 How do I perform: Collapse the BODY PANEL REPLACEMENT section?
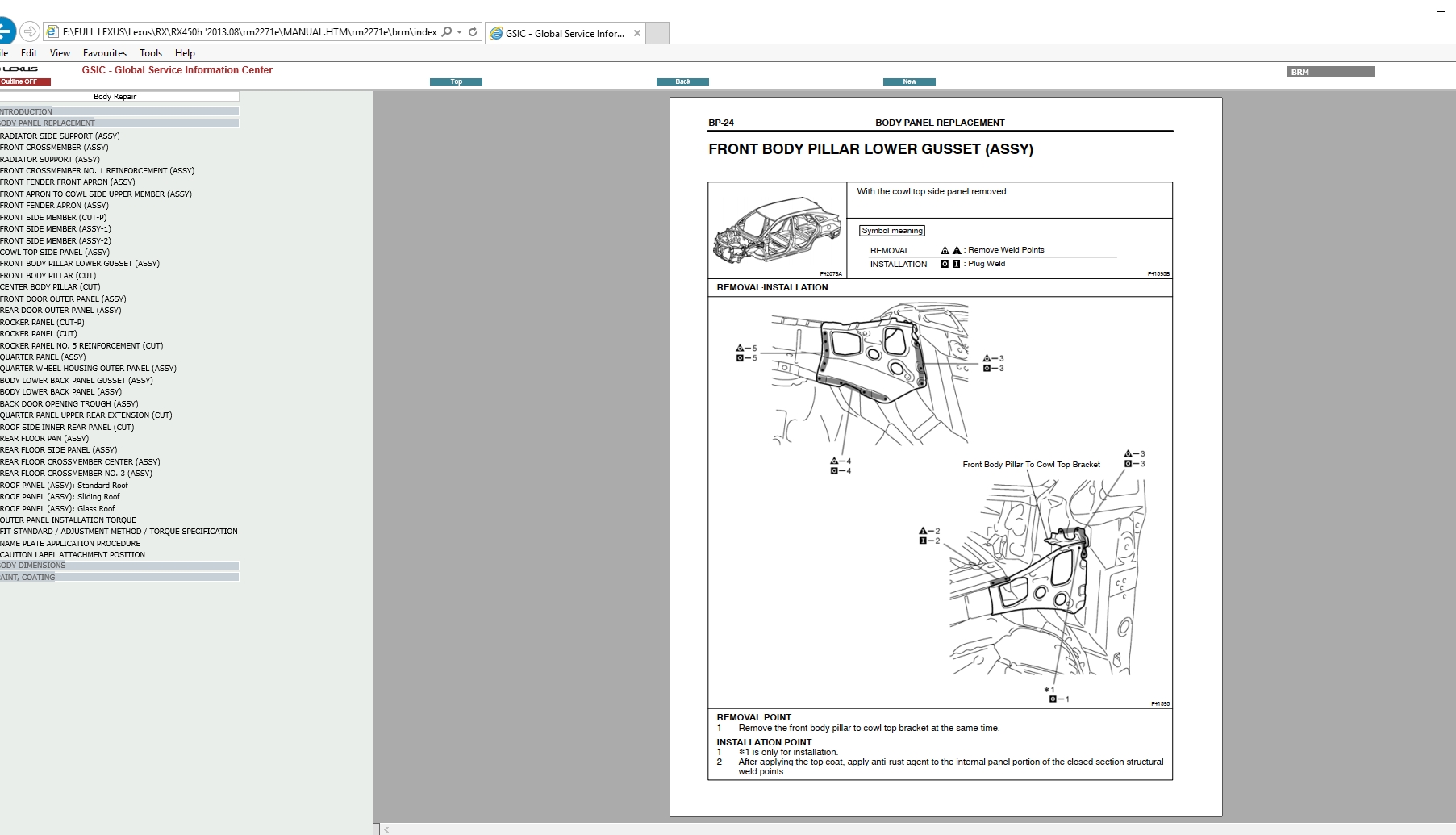tap(119, 123)
